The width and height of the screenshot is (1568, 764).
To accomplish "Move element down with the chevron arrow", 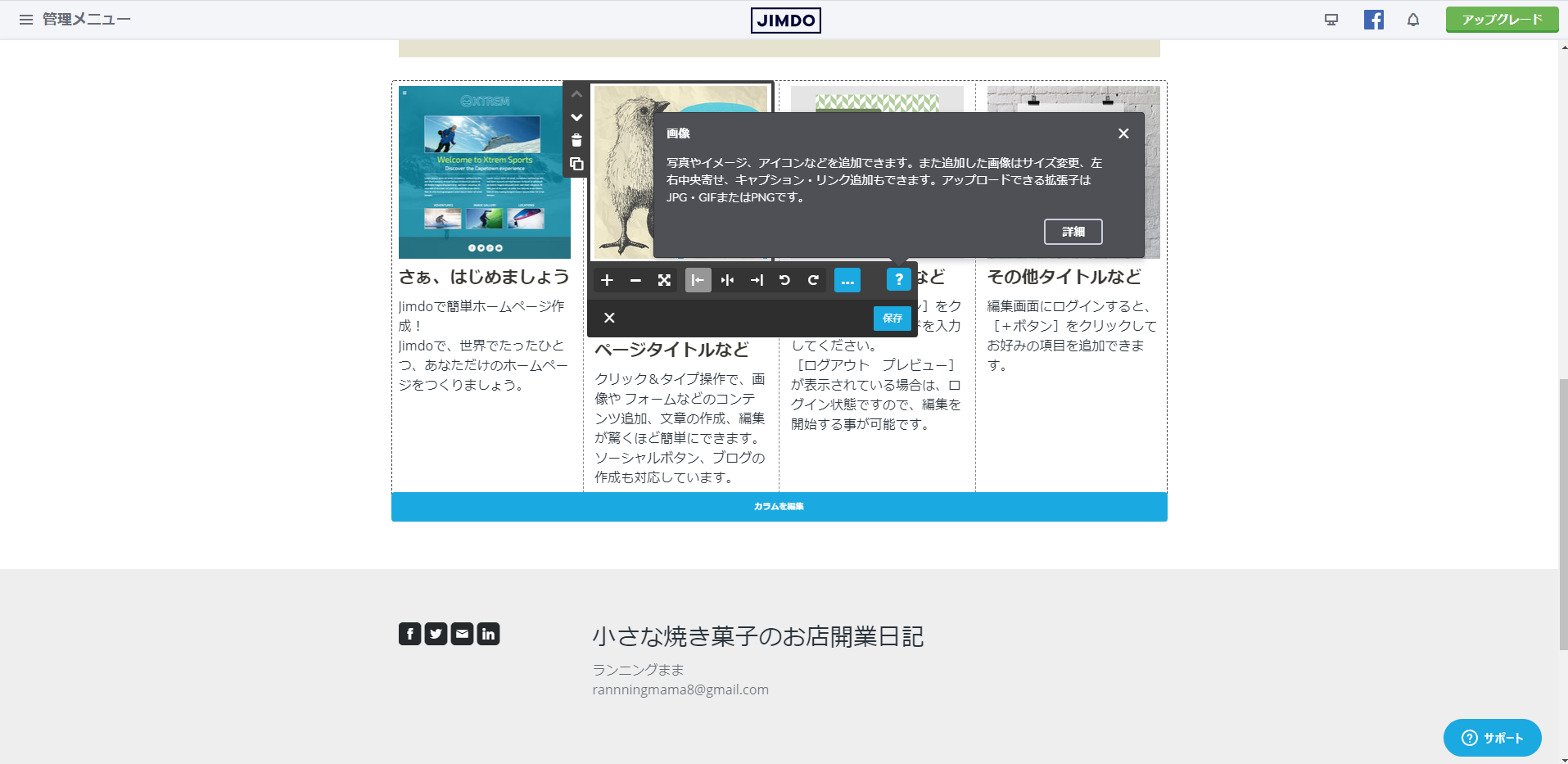I will click(576, 117).
